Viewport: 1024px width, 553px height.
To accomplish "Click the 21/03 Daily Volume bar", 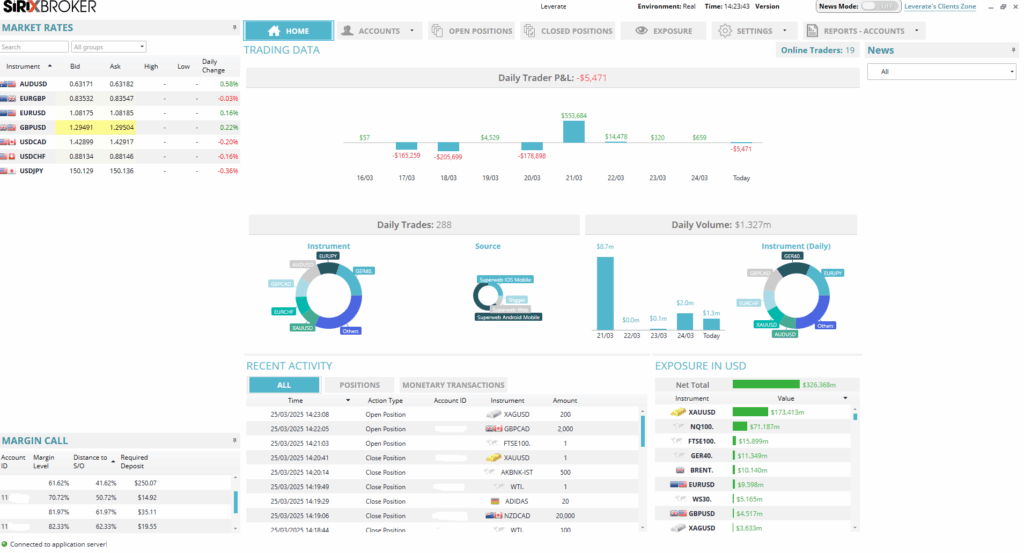I will point(605,292).
